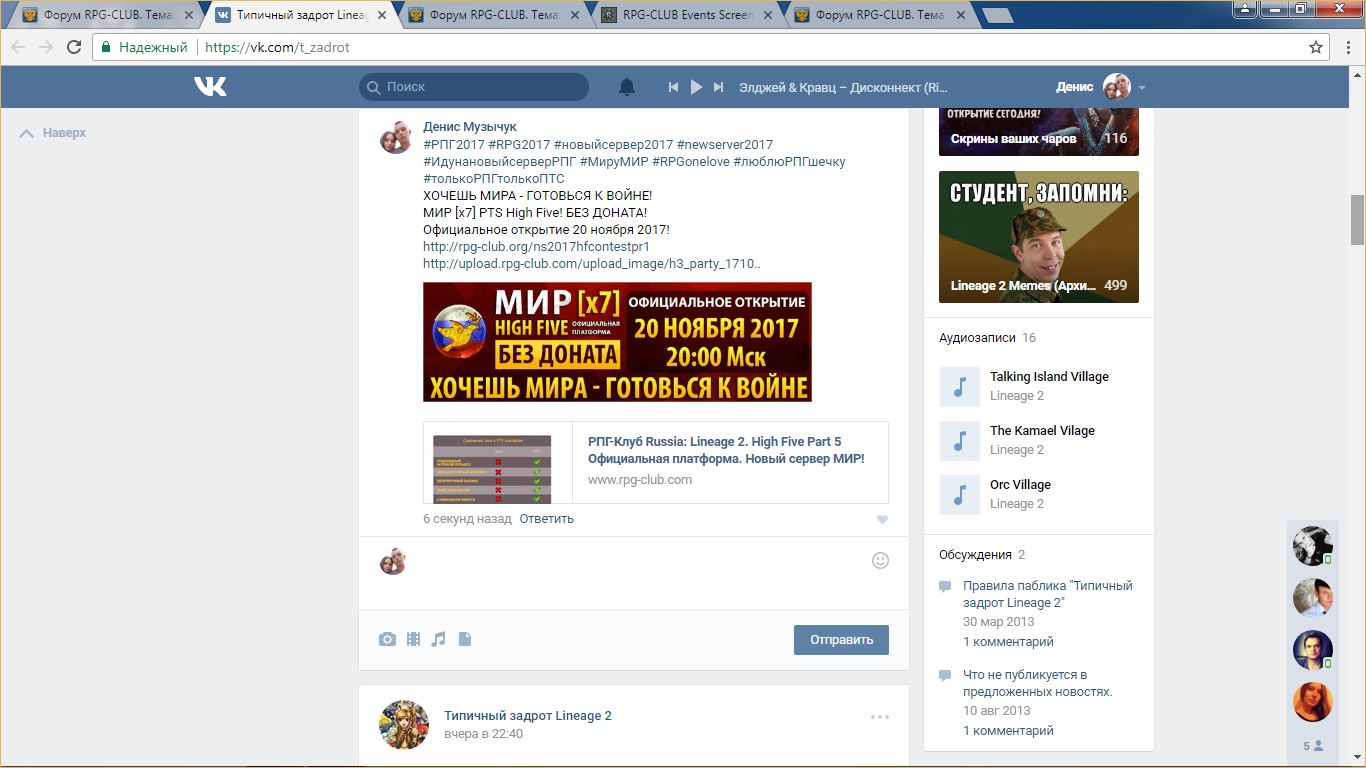Screen dimensions: 1366x768
Task: Open album Lineage 2 Memes
Action: click(1039, 237)
